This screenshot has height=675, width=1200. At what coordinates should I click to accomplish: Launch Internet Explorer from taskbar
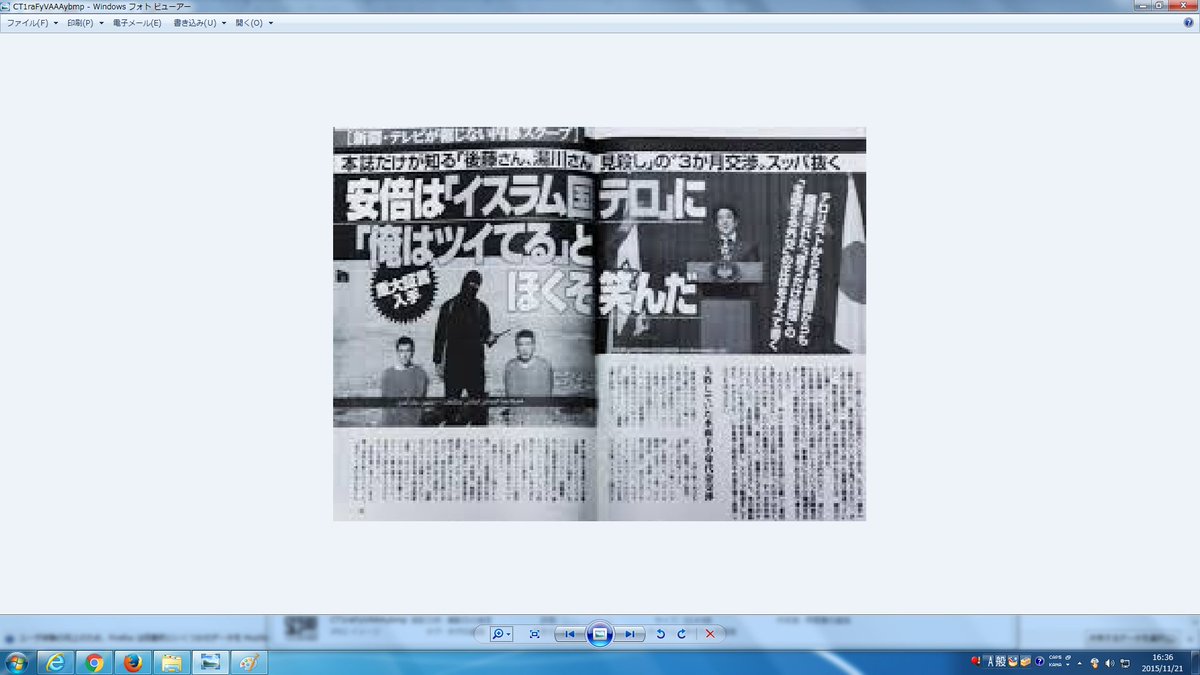click(x=56, y=662)
